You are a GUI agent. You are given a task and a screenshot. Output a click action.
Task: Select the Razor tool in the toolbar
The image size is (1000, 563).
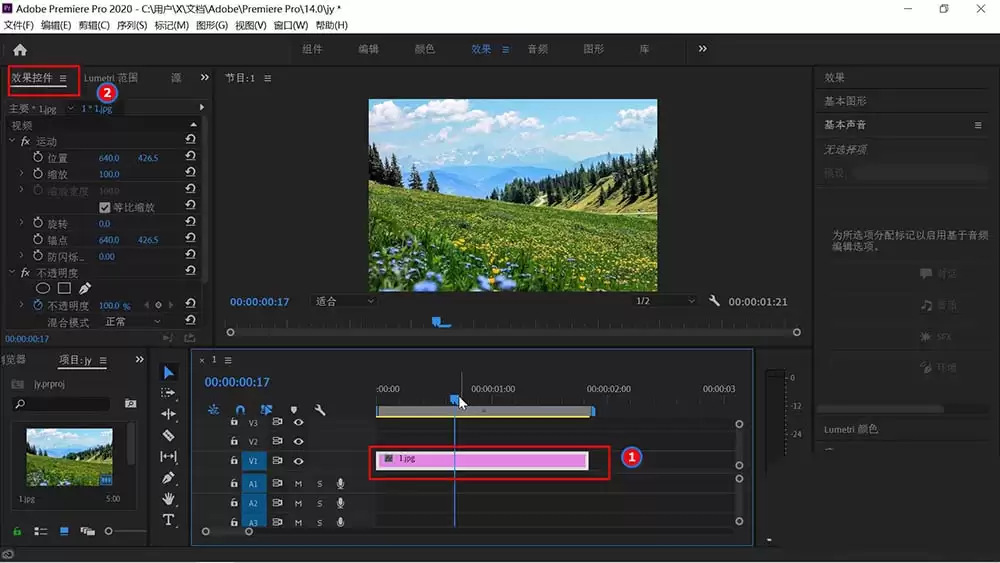pos(168,435)
